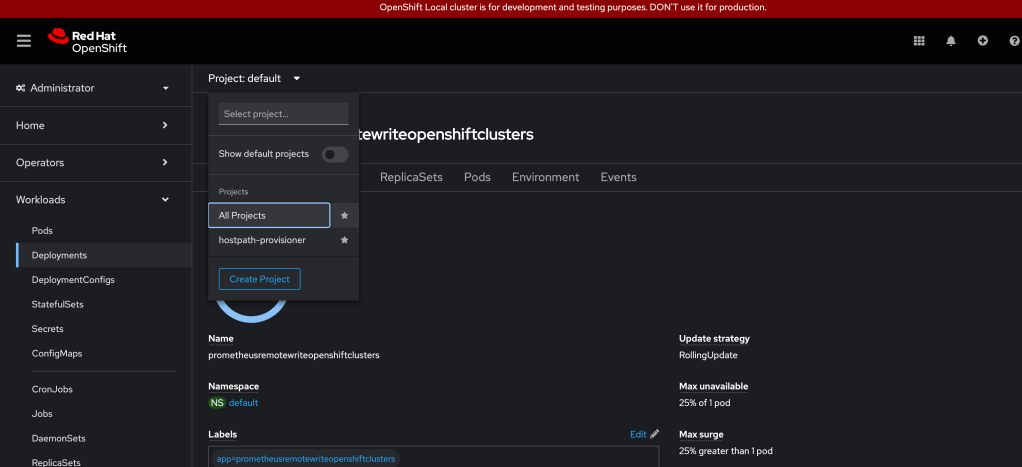Go to DeploymentConfigs in sidebar
The width and height of the screenshot is (1022, 467).
point(73,280)
